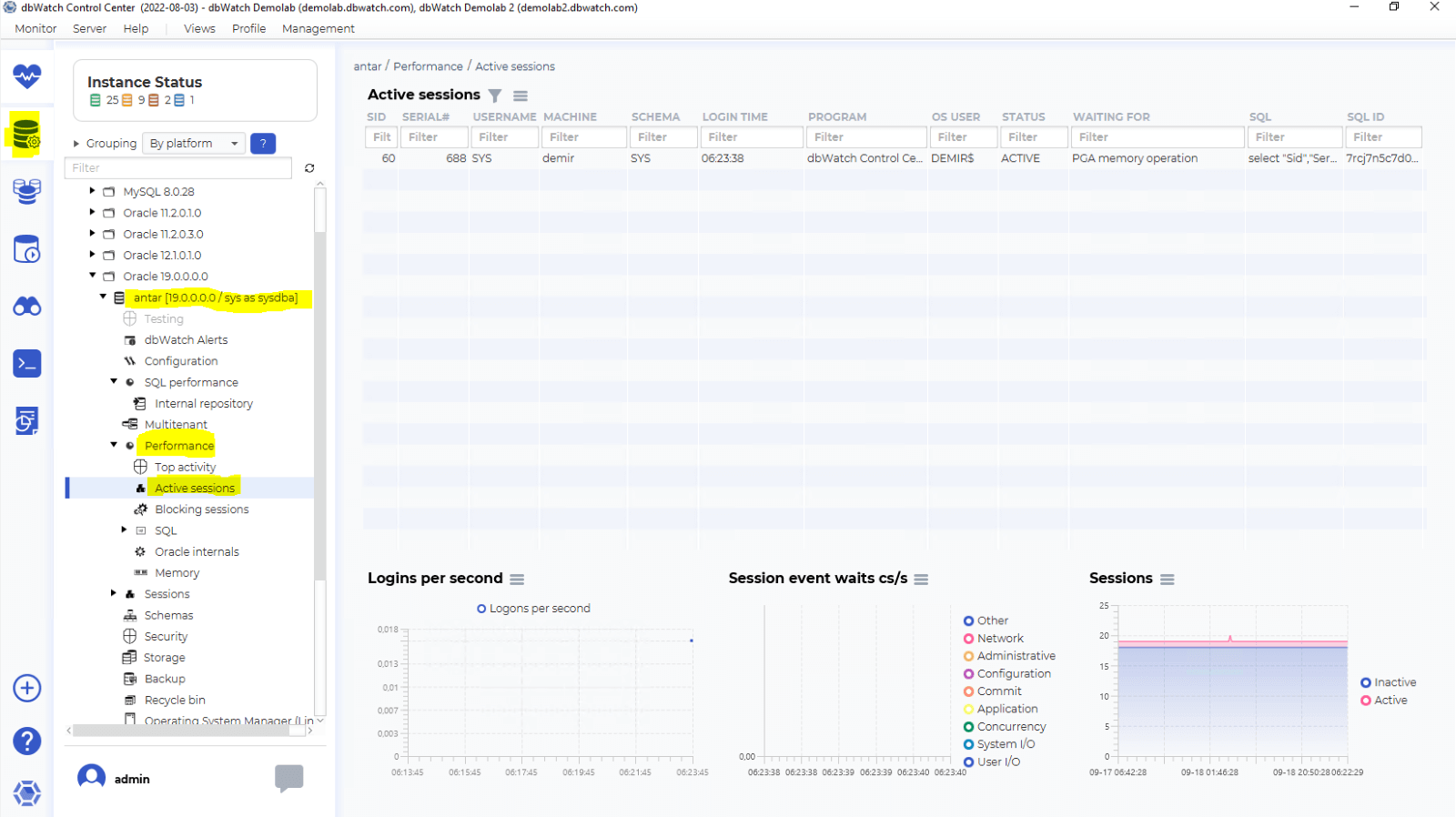Open Oracle internals tree item
Viewport: 1456px width, 817px height.
[x=197, y=551]
